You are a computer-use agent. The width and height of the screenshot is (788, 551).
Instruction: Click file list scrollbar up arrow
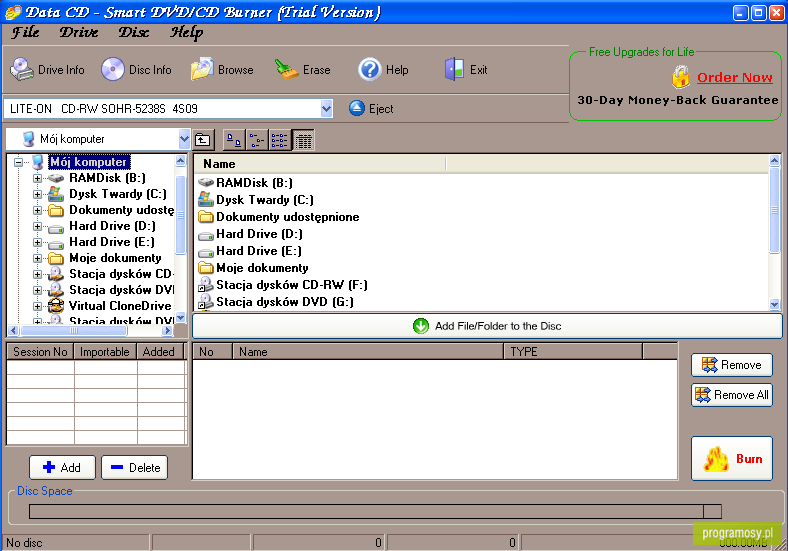[x=774, y=161]
